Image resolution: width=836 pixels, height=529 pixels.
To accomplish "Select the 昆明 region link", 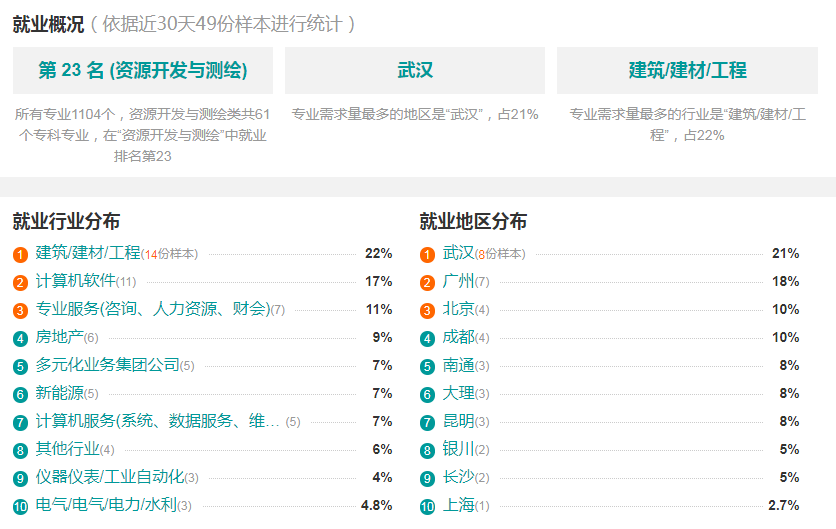I will click(458, 421).
